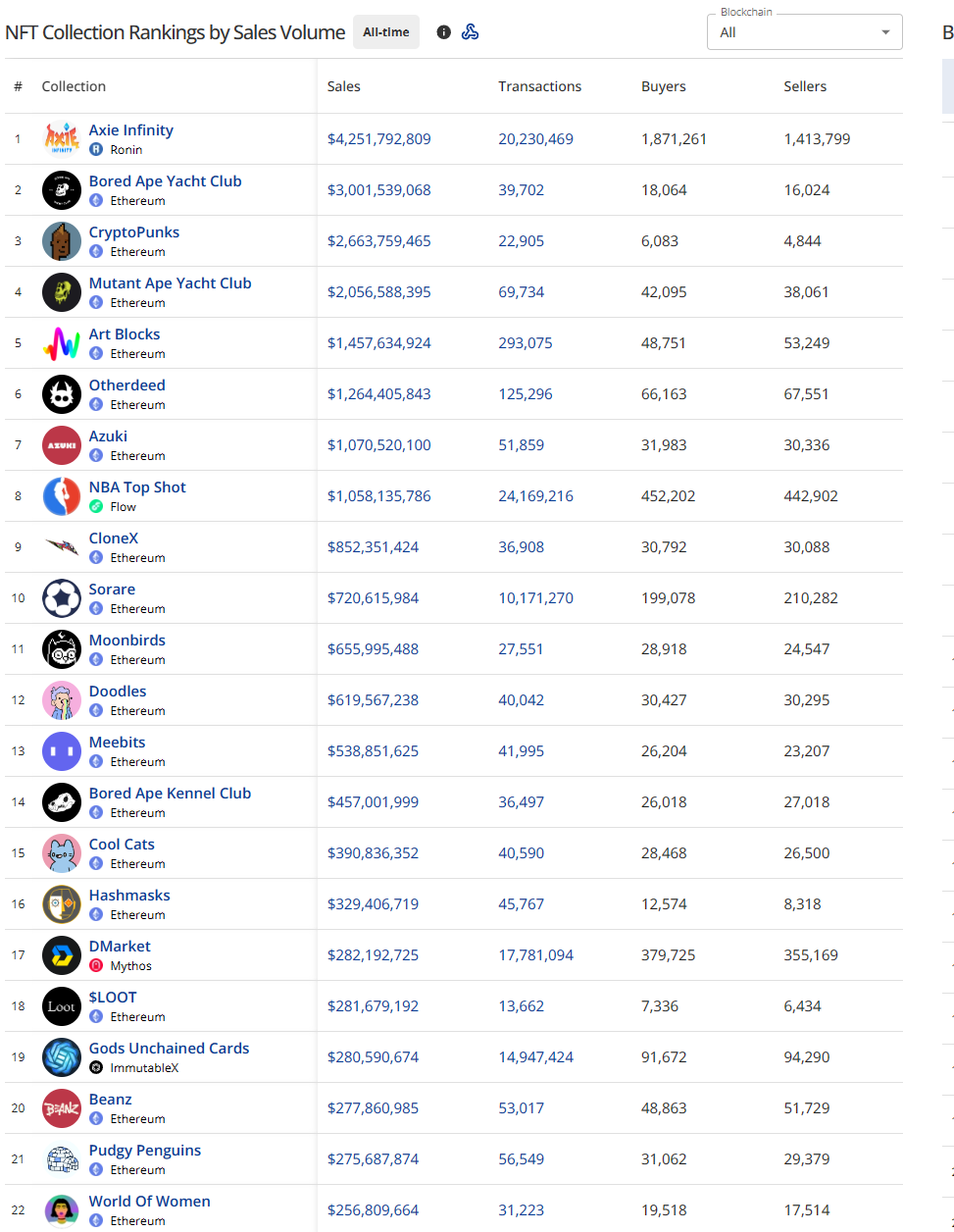Viewport: 954px width, 1232px height.
Task: Click the Ronin blockchain label under Axie
Action: (x=126, y=150)
